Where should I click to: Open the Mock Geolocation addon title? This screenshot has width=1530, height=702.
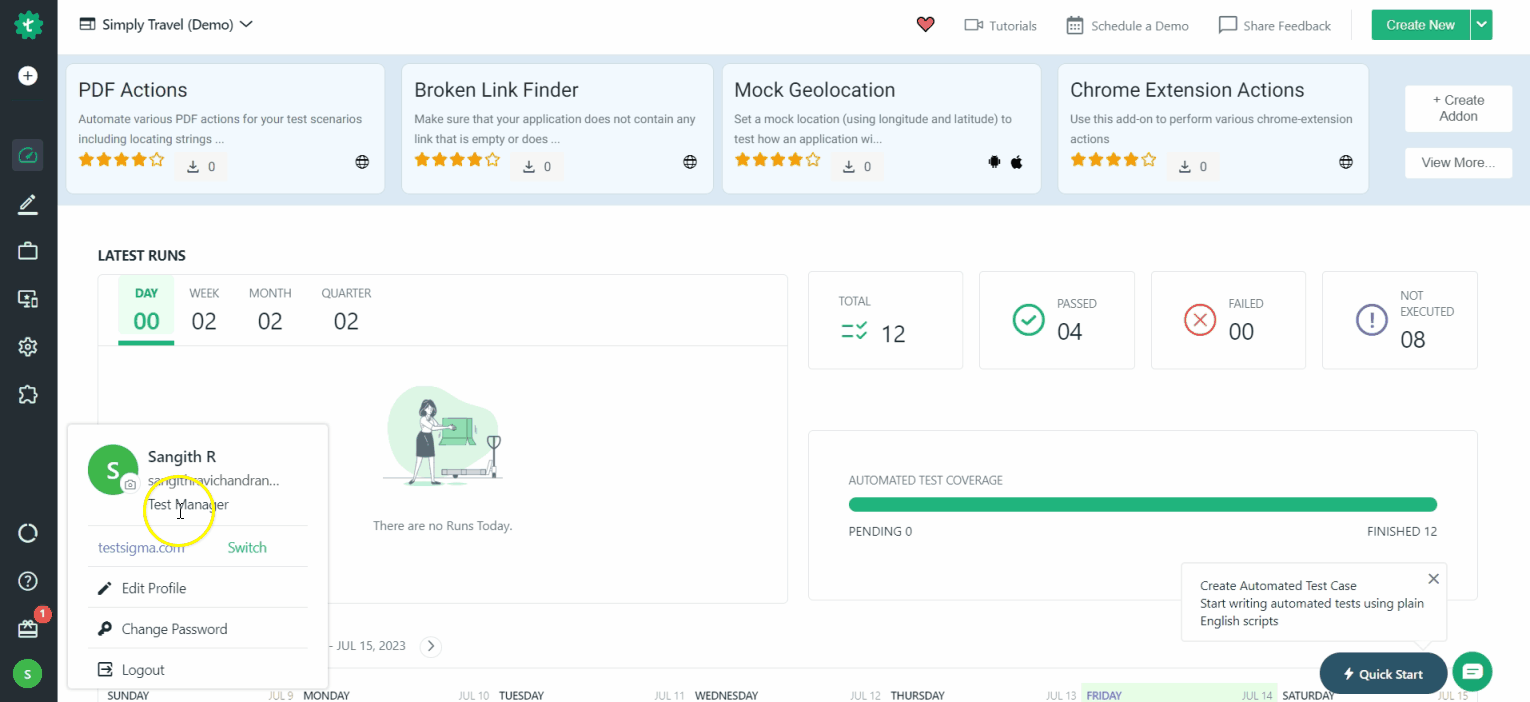click(814, 90)
